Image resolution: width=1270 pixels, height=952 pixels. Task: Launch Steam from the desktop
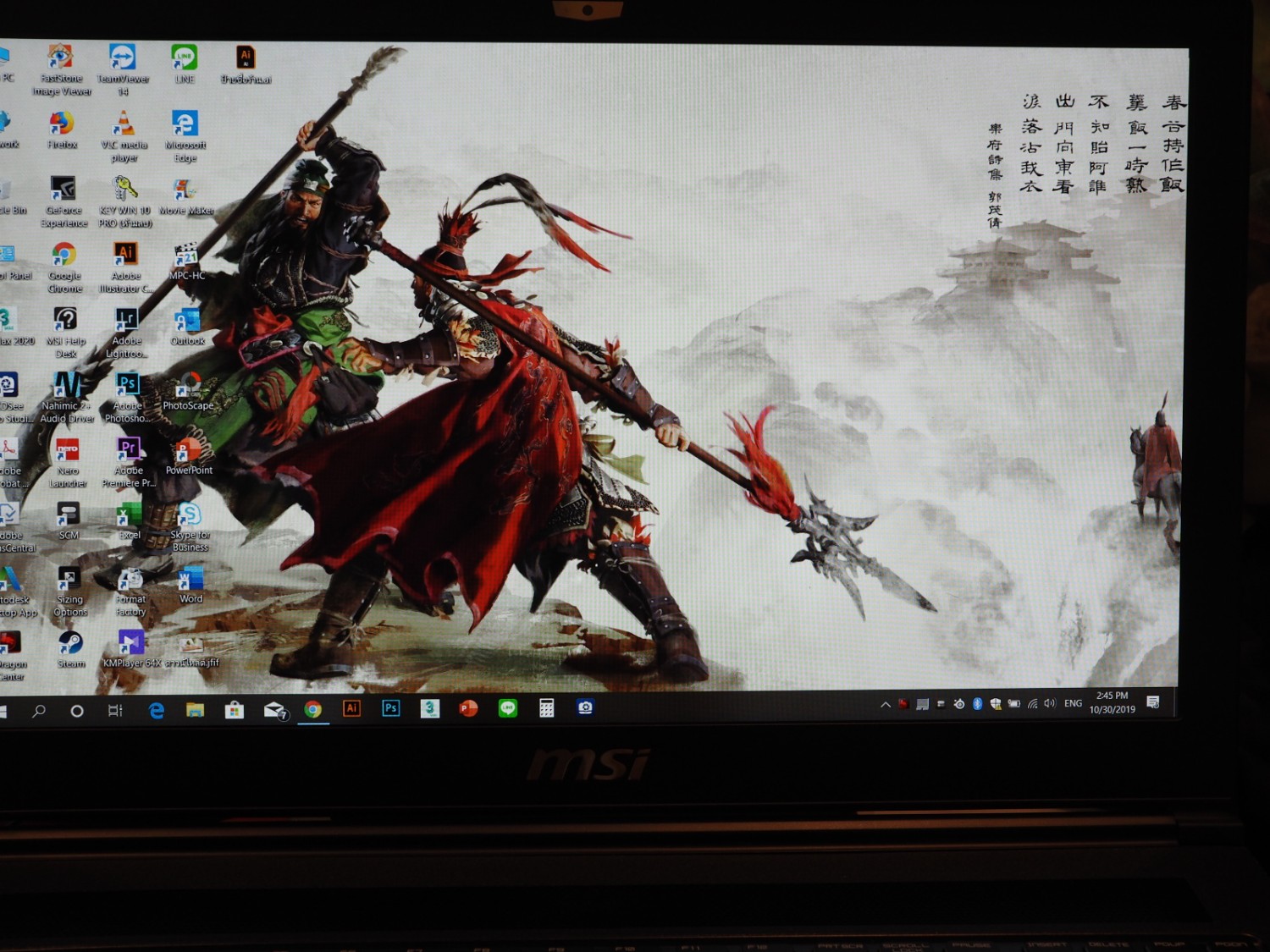point(71,650)
